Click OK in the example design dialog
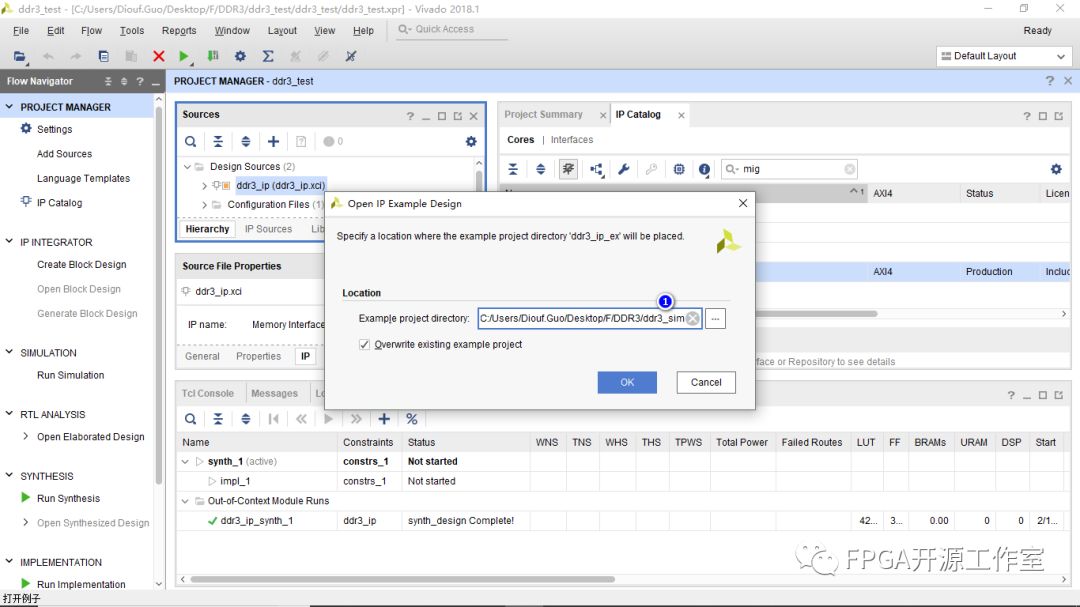 click(x=627, y=382)
